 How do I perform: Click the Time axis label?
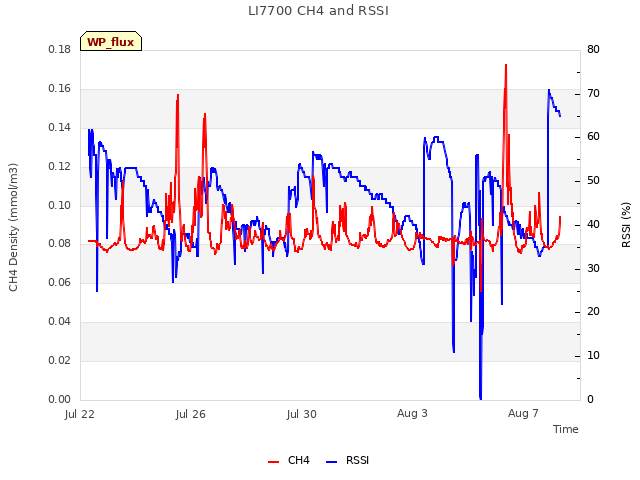(565, 429)
